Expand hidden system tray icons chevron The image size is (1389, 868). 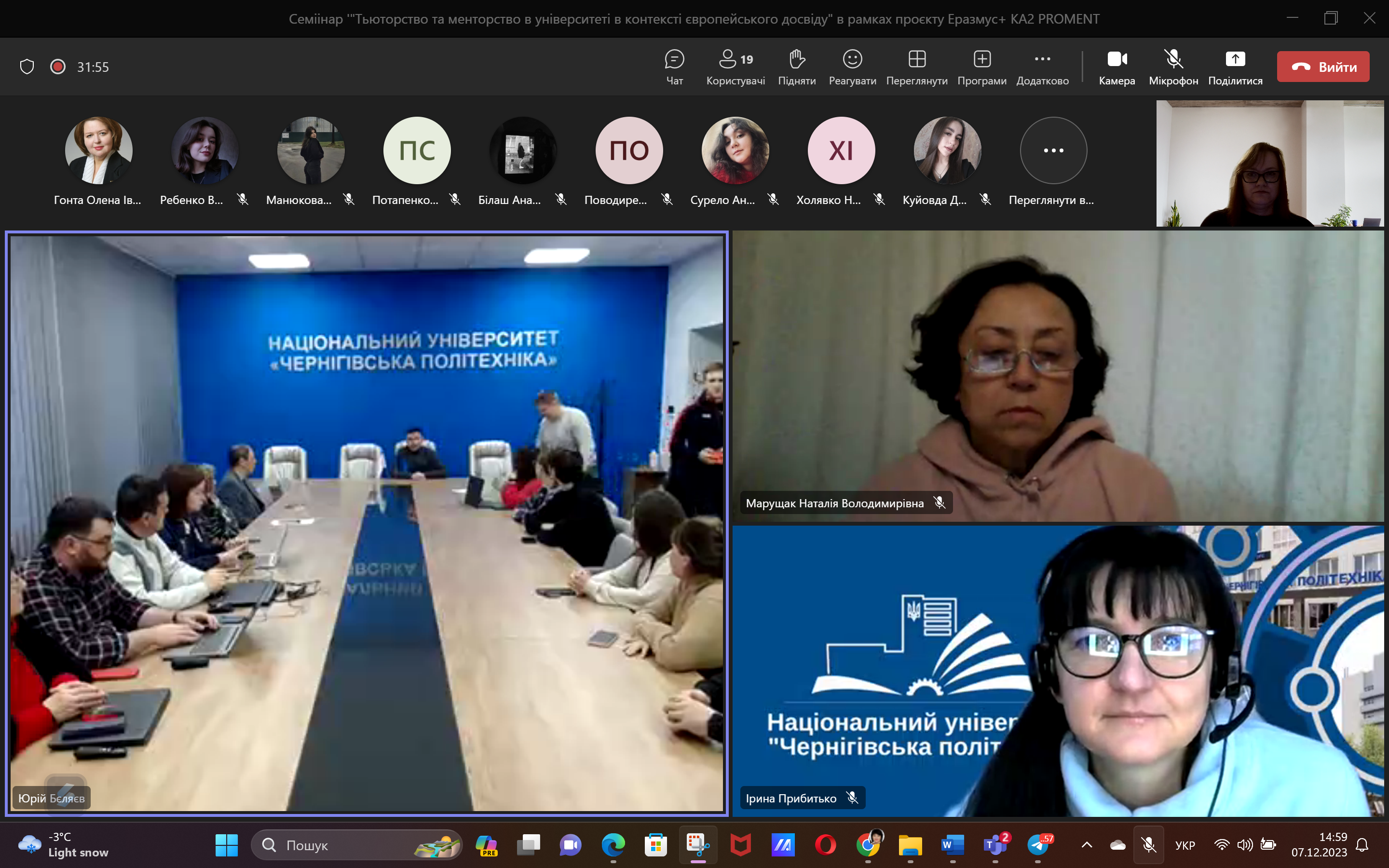[1087, 845]
